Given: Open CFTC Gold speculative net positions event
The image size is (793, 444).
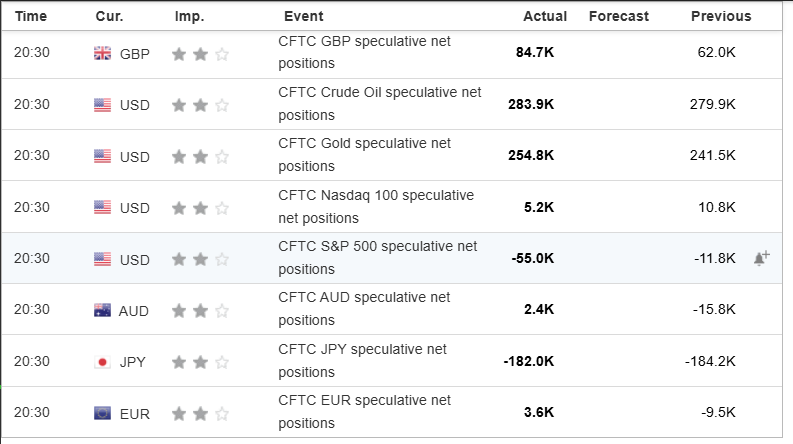Looking at the screenshot, I should [x=365, y=155].
